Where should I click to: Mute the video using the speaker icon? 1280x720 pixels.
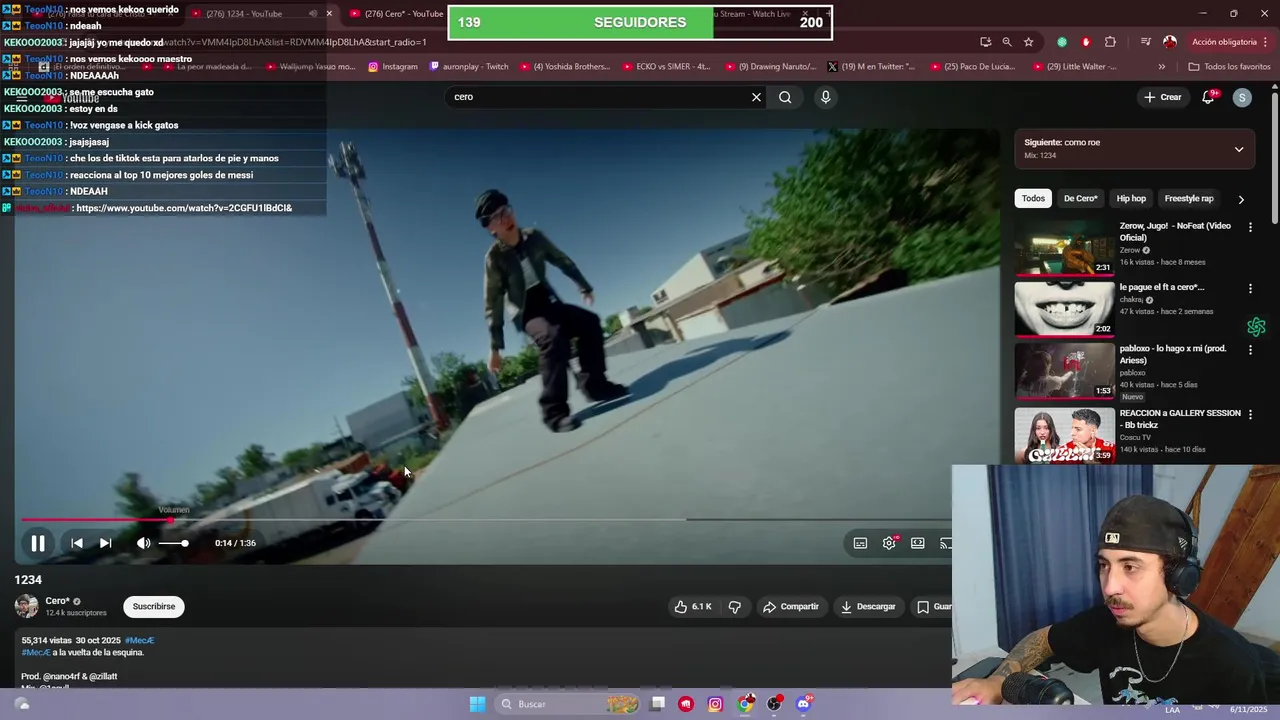point(143,543)
